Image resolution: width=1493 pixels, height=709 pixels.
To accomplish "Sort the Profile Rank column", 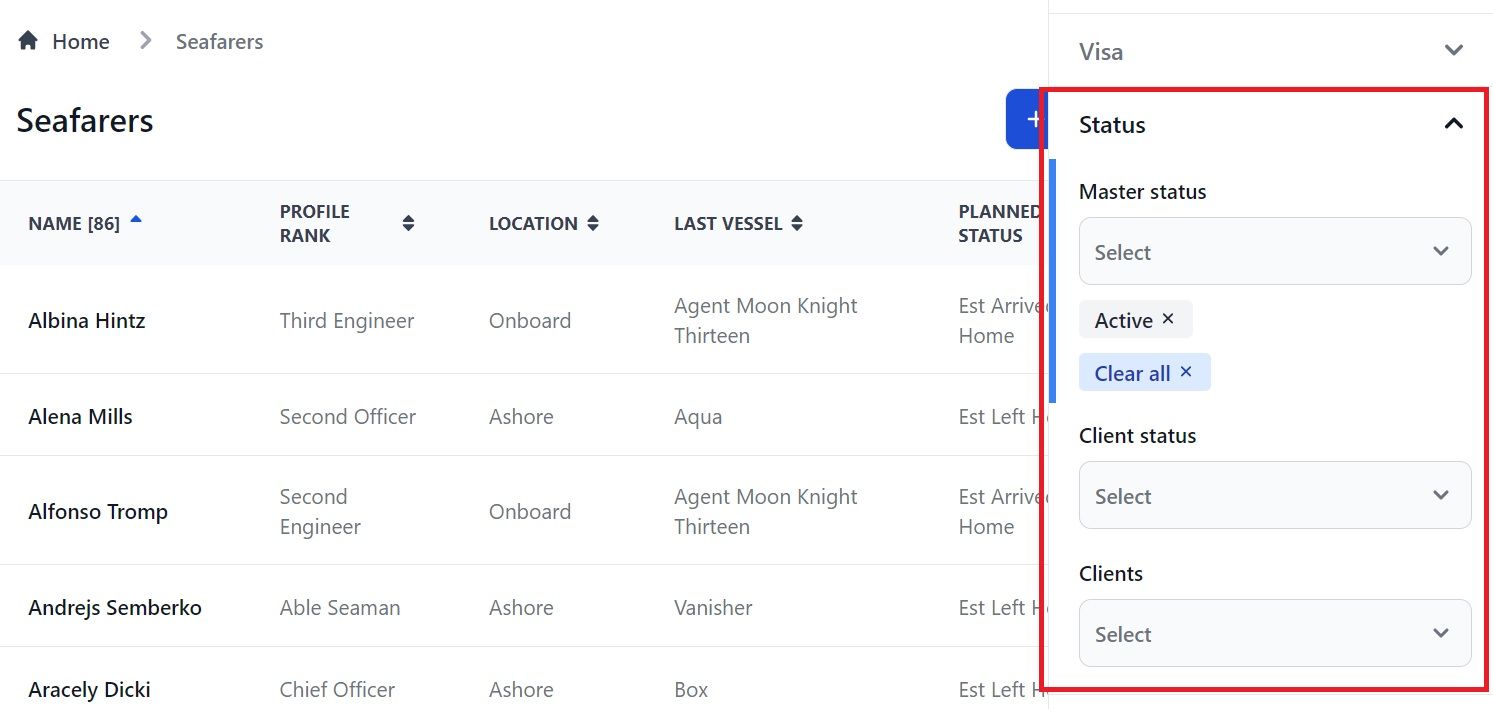I will [408, 224].
